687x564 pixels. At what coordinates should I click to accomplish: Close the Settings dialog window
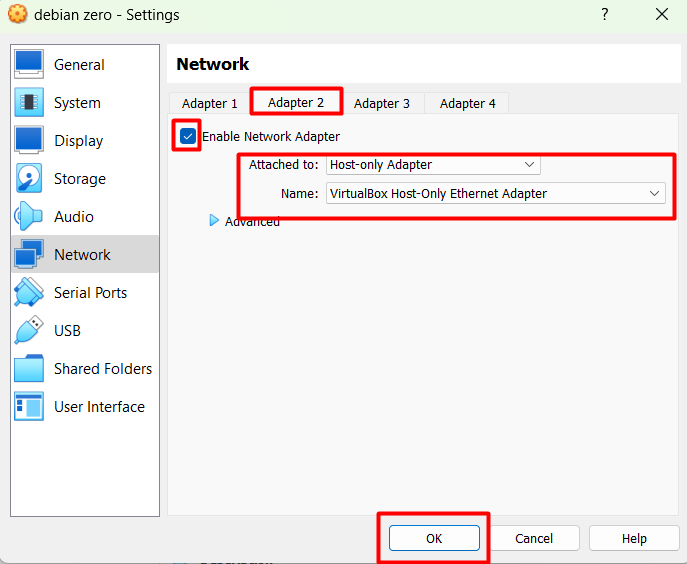[662, 14]
